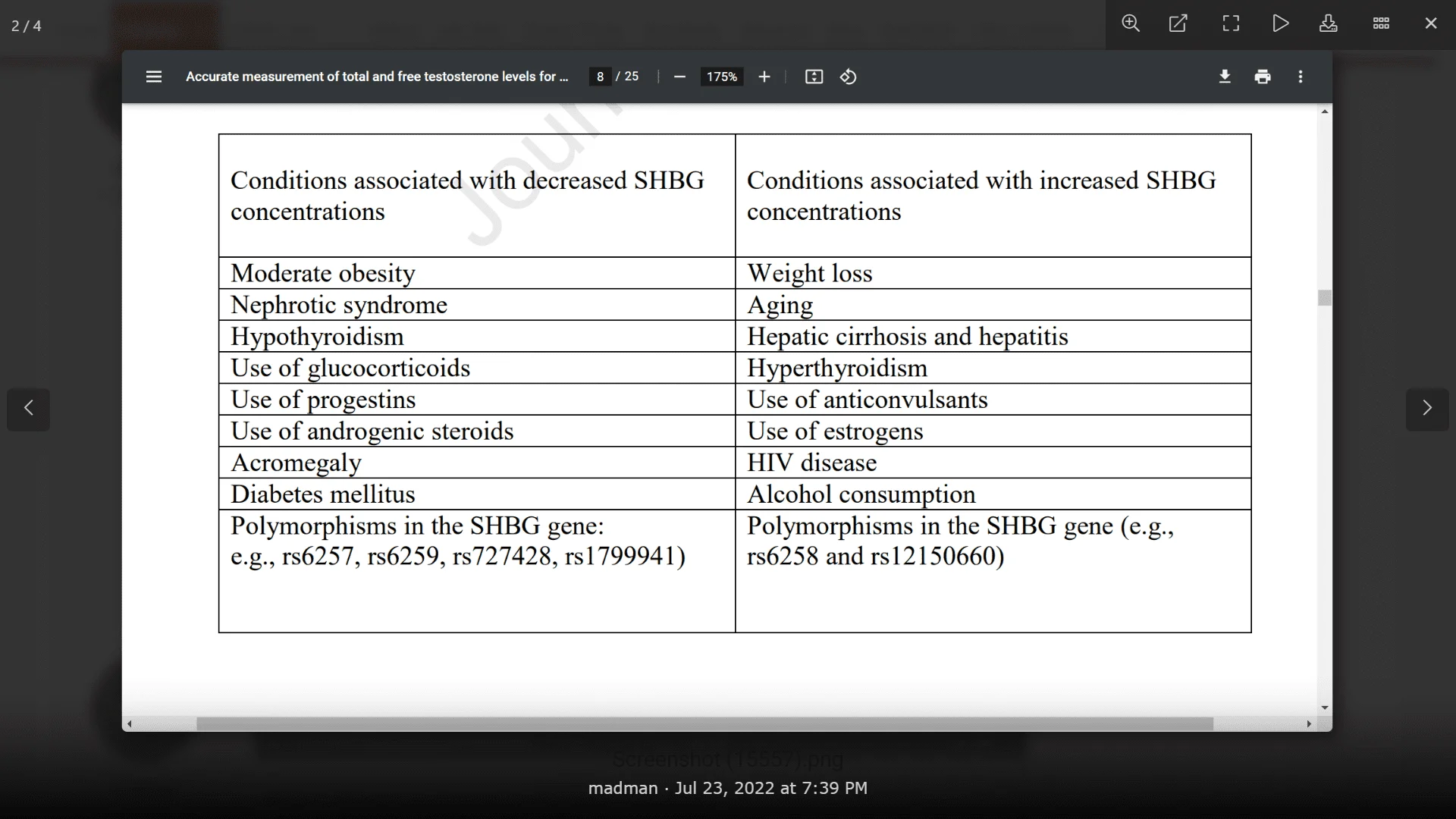Click 'Use of androgenic steroids' cell

pos(477,431)
